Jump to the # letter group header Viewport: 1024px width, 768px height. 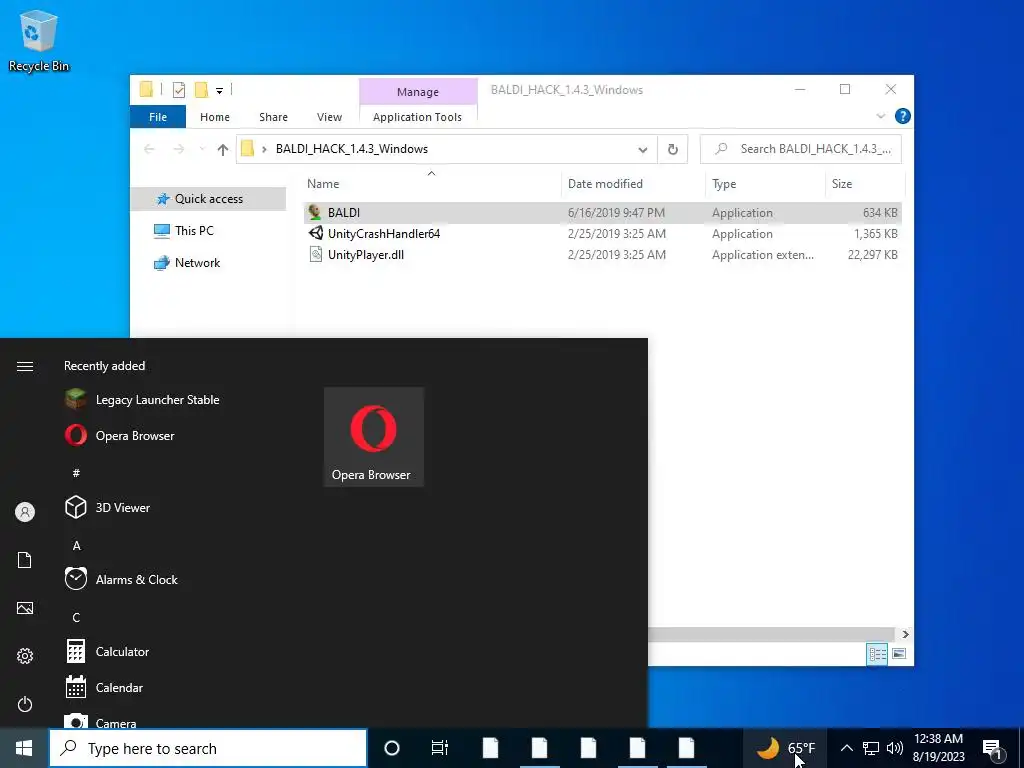coord(76,472)
